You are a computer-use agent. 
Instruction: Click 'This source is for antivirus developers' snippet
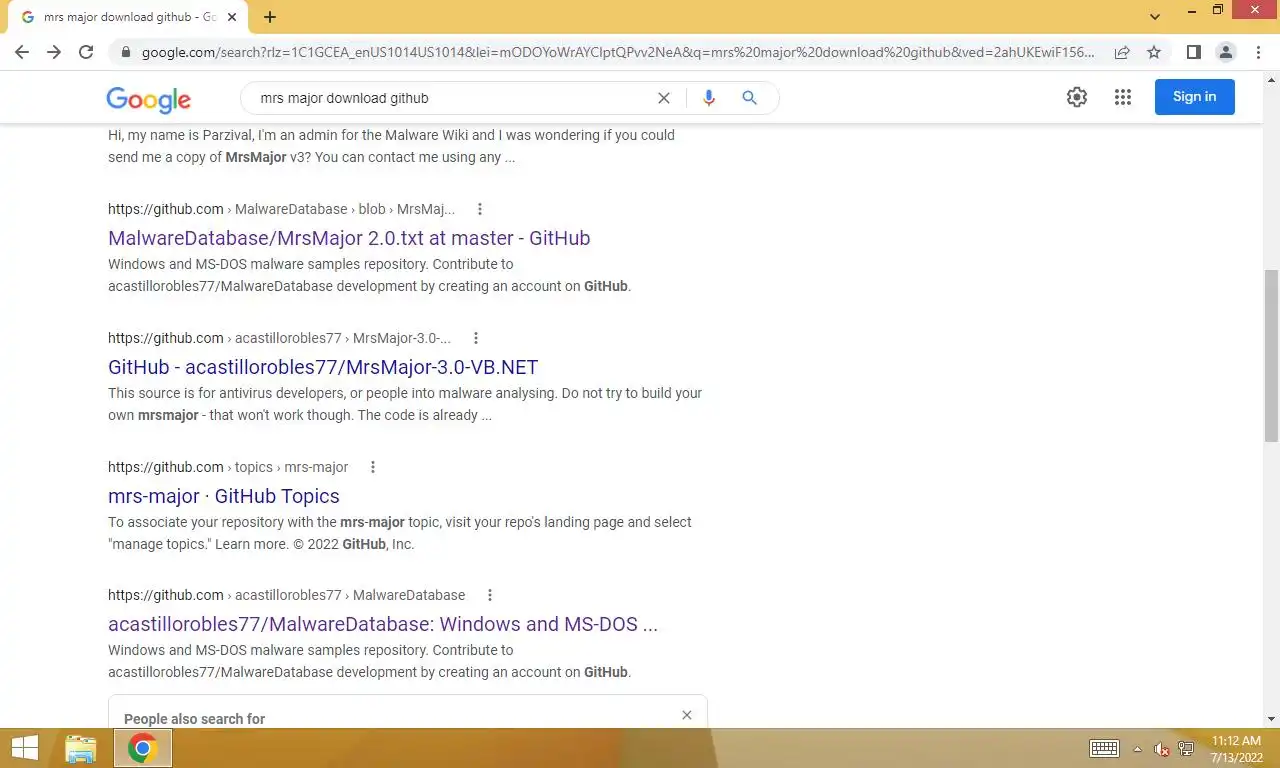[405, 404]
